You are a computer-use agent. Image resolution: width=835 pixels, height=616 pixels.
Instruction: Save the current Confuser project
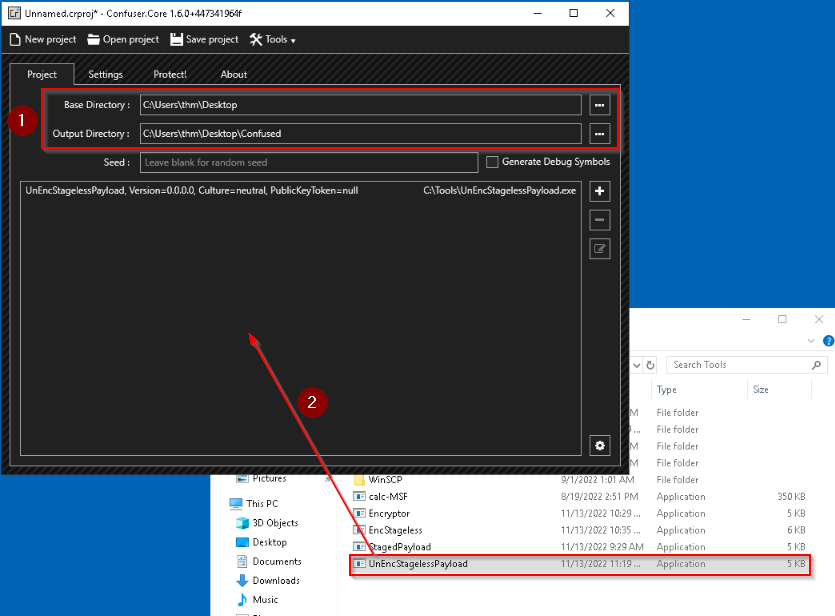click(x=204, y=39)
